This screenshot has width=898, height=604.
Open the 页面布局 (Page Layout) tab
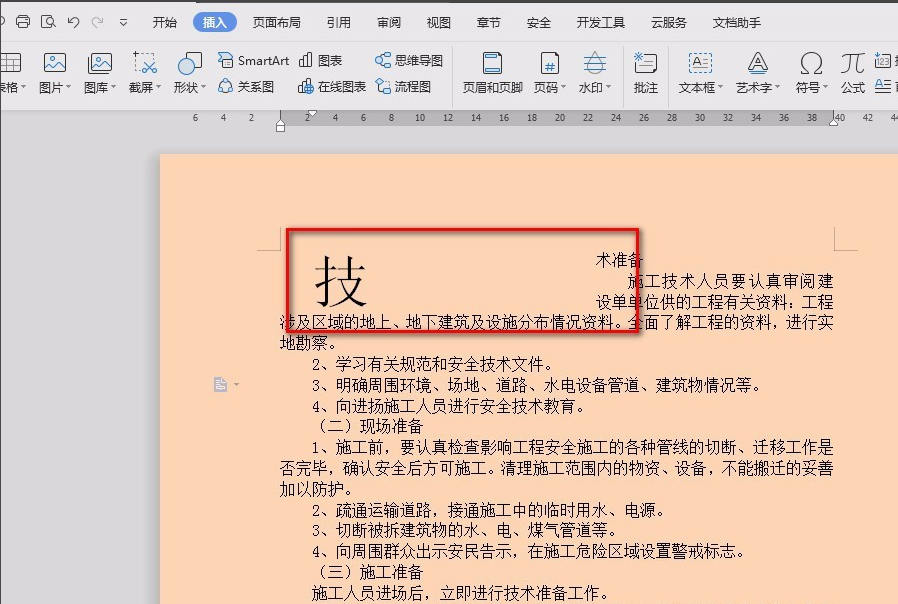[x=276, y=22]
